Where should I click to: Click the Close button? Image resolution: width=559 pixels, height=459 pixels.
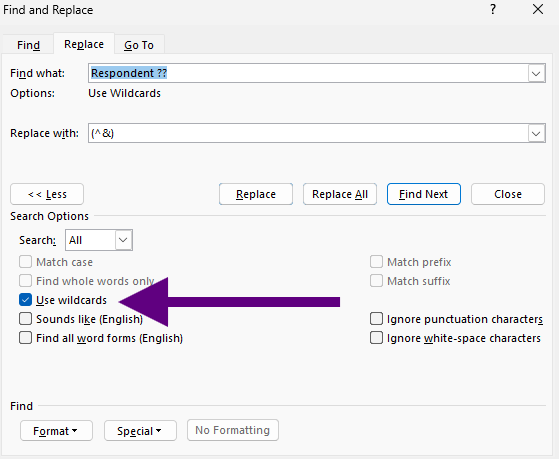tap(508, 194)
